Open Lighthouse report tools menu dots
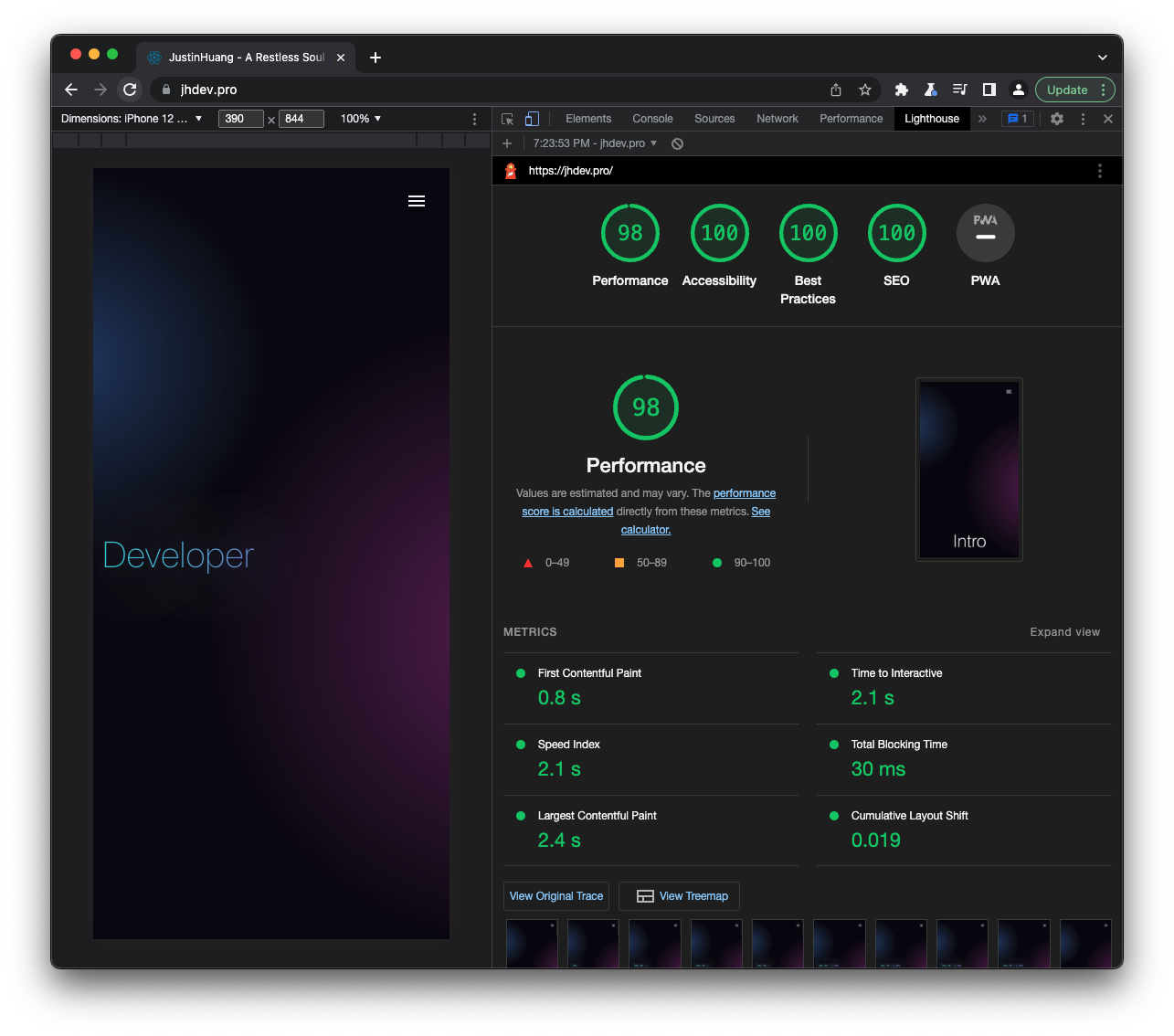This screenshot has width=1174, height=1036. click(x=1099, y=171)
